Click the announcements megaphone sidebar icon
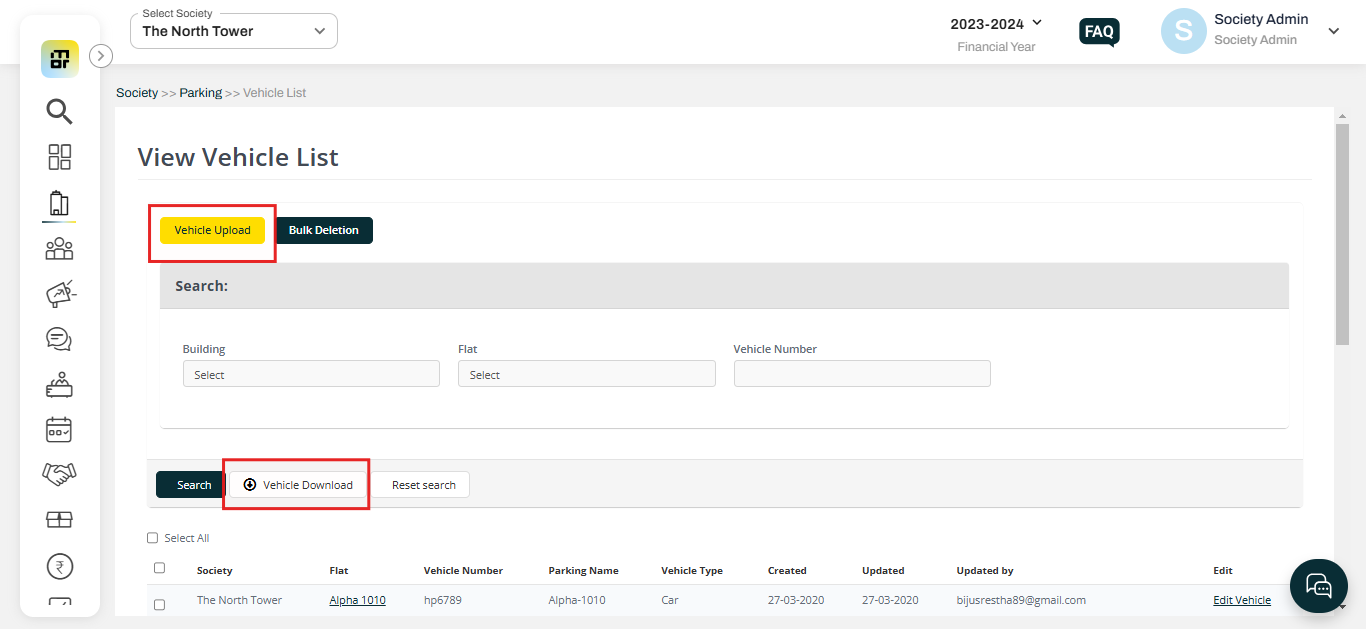This screenshot has width=1366, height=629. point(58,293)
